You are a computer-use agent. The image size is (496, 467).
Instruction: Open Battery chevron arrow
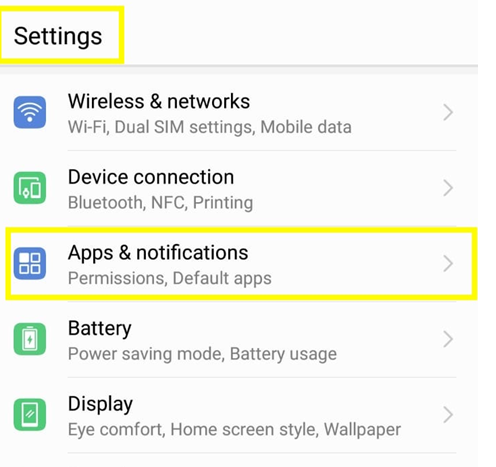point(448,339)
